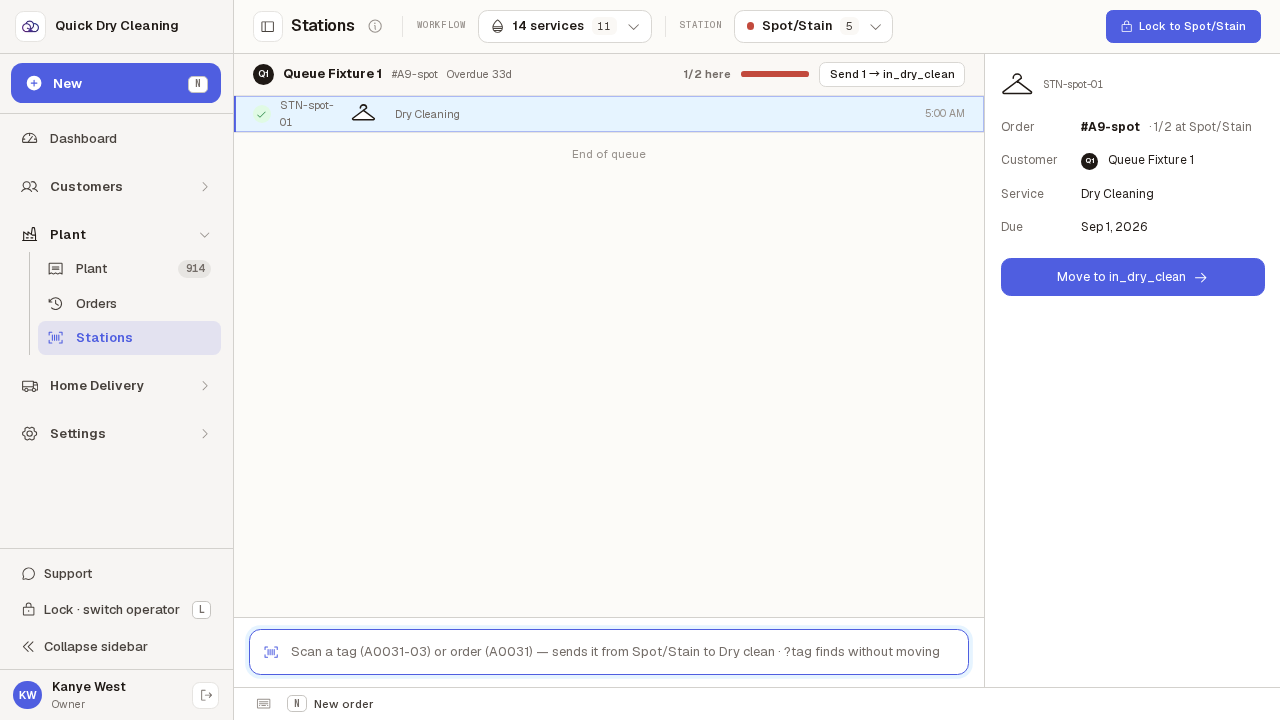Collapse the Plant section
The width and height of the screenshot is (1280, 720).
coord(117,234)
